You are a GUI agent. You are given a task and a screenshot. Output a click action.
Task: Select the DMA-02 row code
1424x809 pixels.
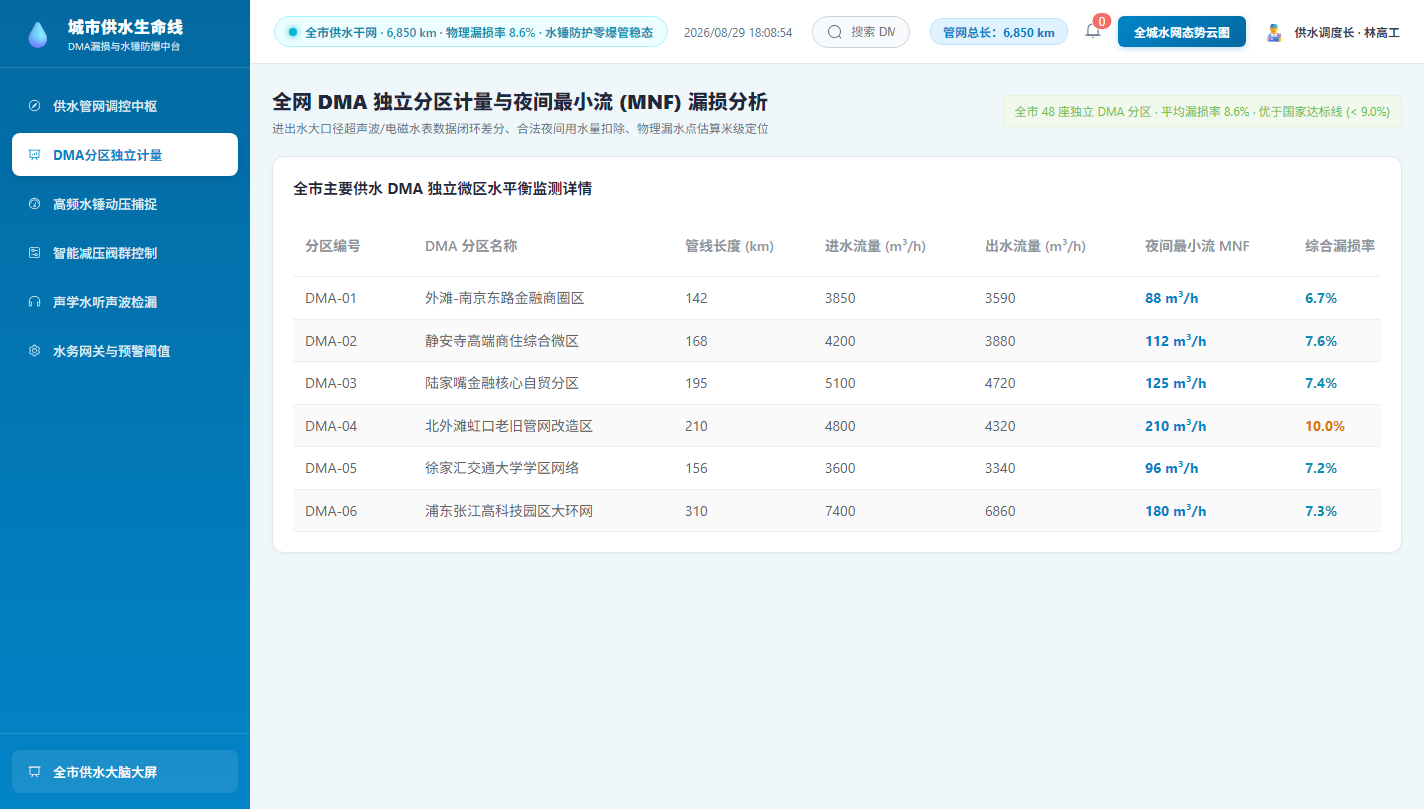click(x=331, y=341)
